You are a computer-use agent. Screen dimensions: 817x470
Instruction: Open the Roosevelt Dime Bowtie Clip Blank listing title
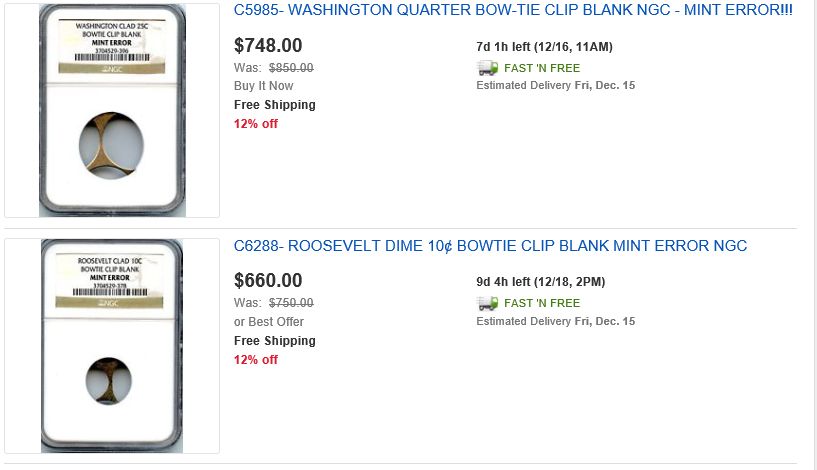(490, 246)
